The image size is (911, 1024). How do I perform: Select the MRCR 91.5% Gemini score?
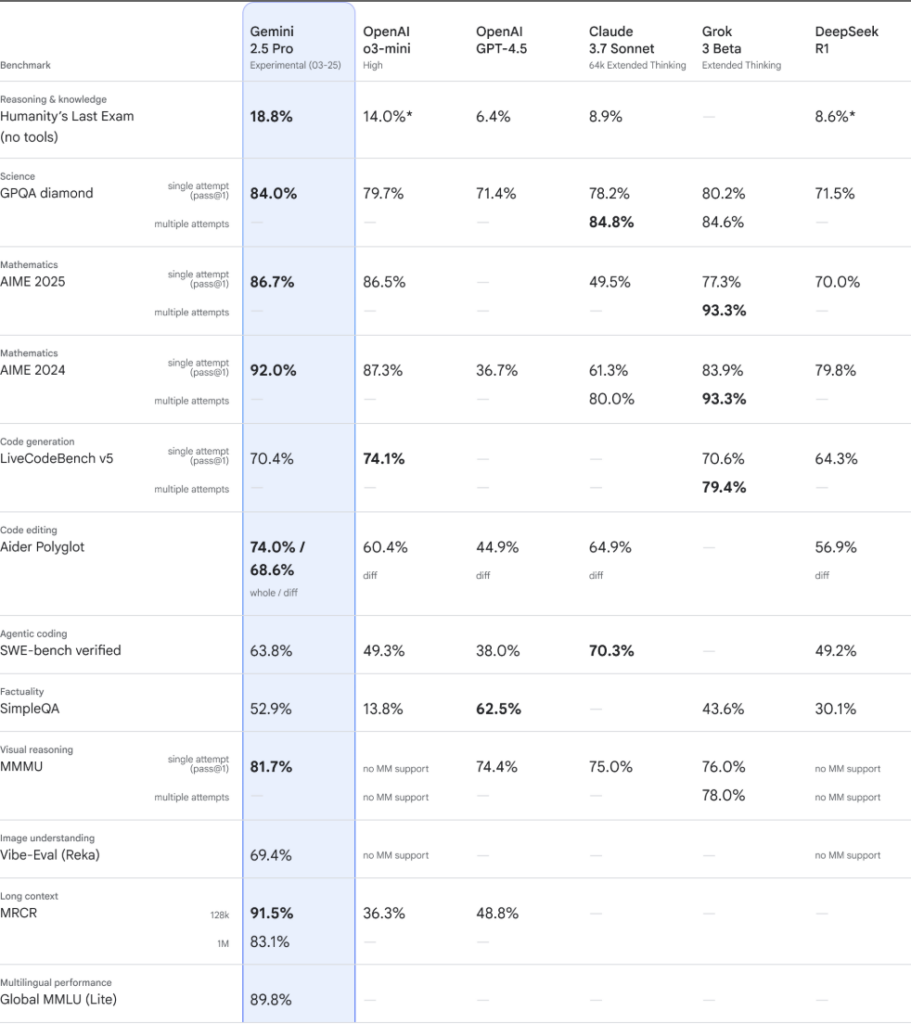[272, 914]
